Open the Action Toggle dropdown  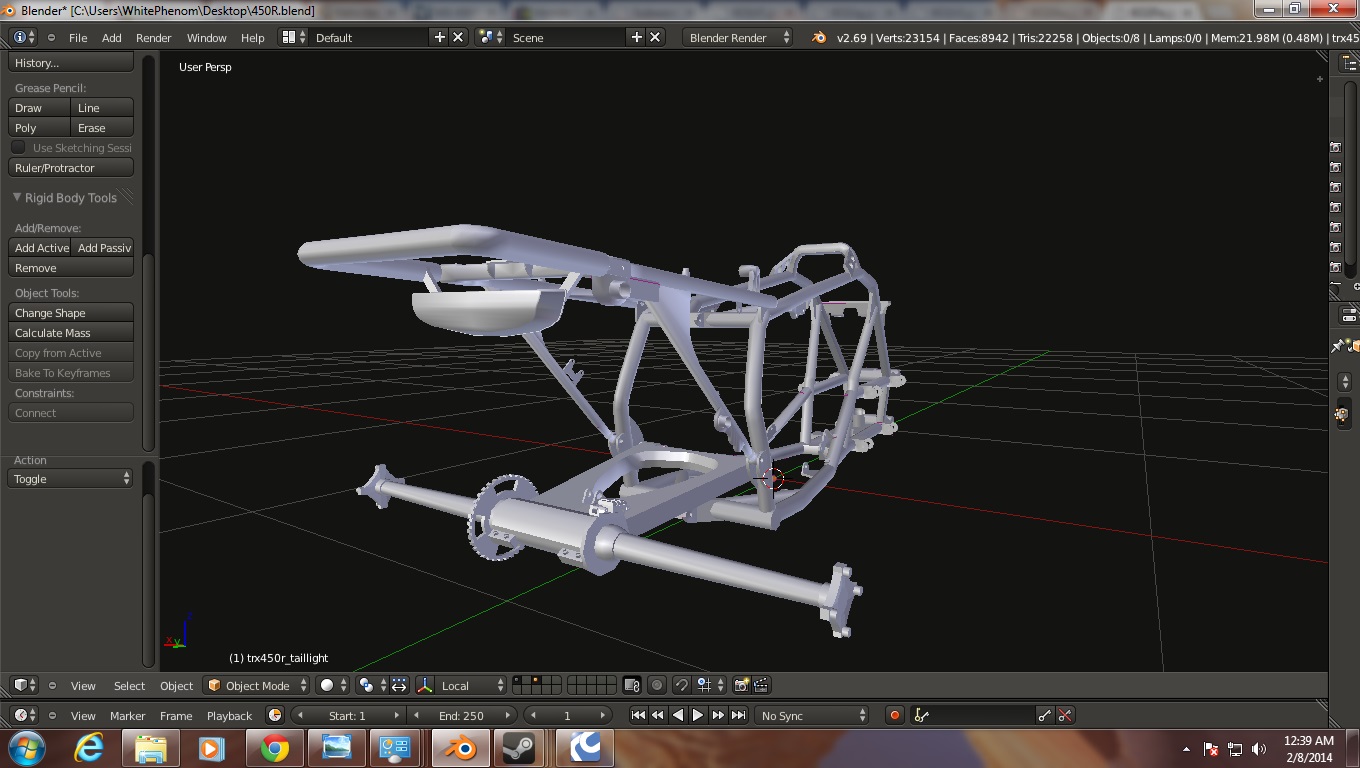(x=71, y=479)
